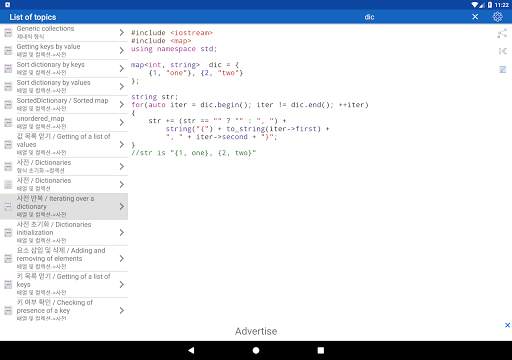Screen dimensions: 512x360
Task: Select the 'Getting keys by value' topic title
Action: pyautogui.click(x=48, y=47)
